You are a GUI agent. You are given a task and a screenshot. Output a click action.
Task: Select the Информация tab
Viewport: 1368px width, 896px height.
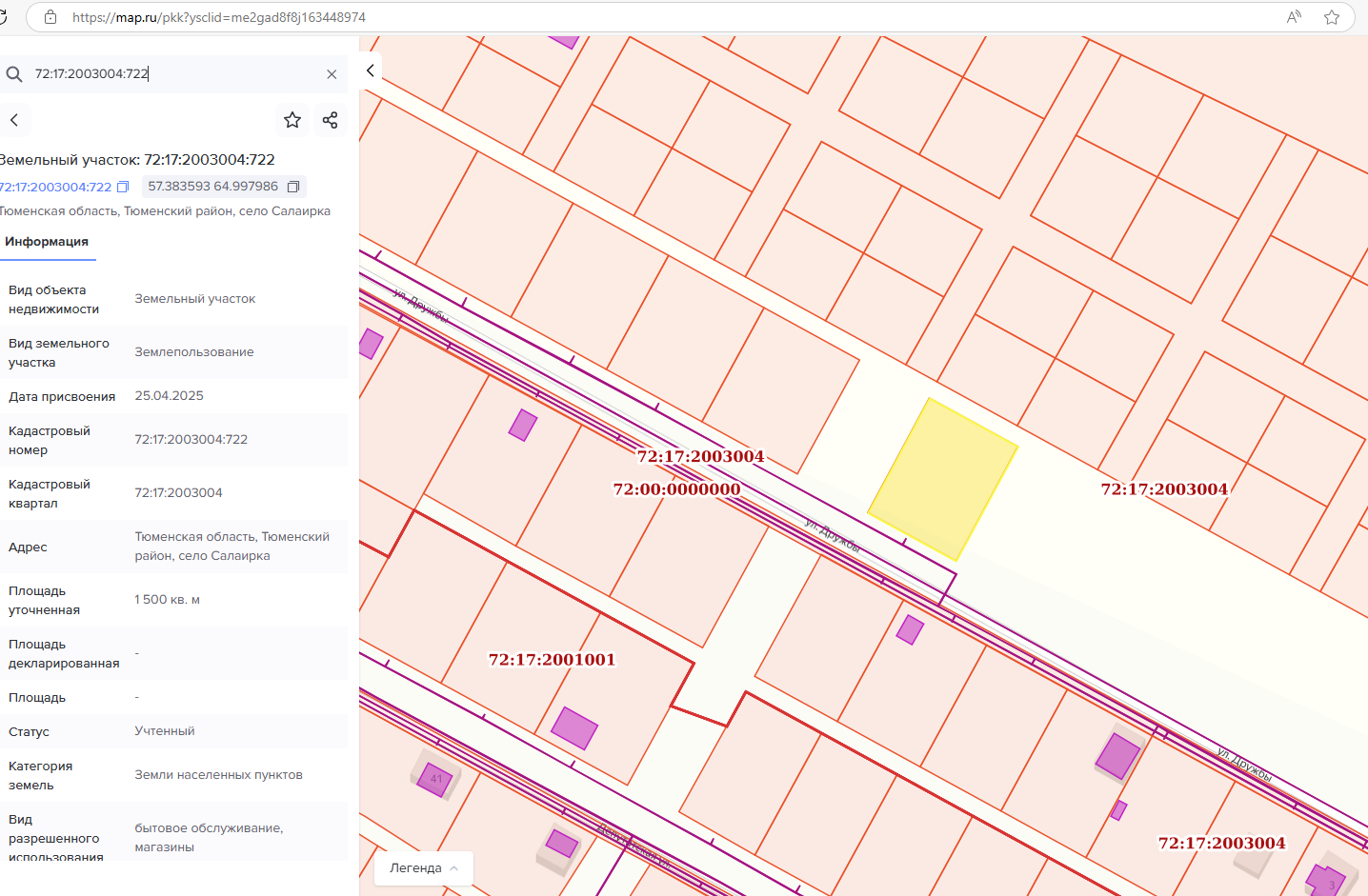pos(47,242)
